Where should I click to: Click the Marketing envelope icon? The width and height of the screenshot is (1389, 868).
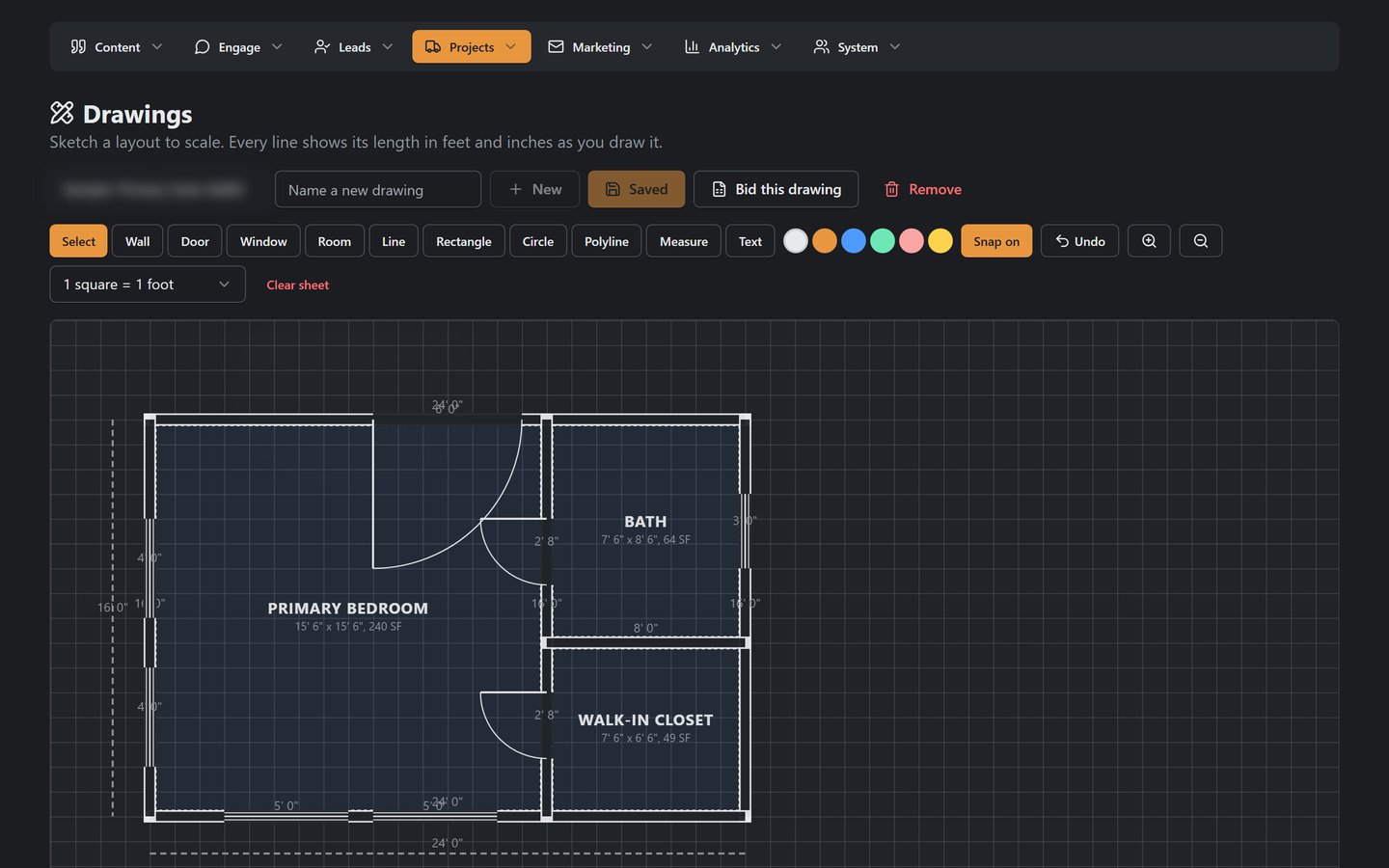pos(556,46)
